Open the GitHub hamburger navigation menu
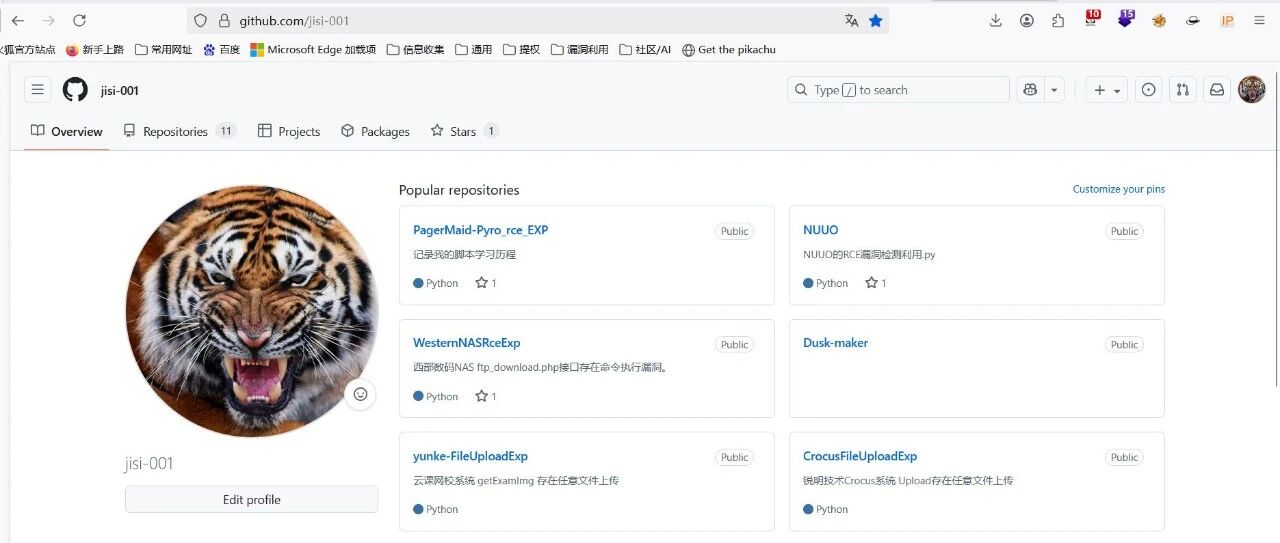This screenshot has height=543, width=1280. (37, 90)
